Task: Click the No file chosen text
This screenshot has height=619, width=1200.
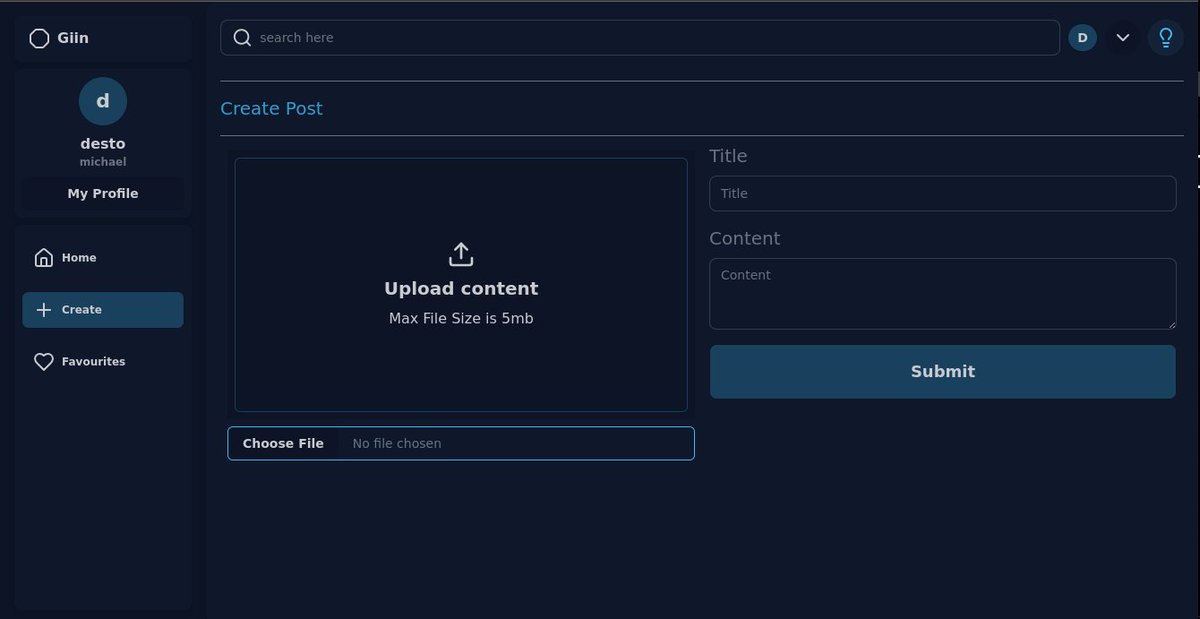Action: click(x=397, y=444)
